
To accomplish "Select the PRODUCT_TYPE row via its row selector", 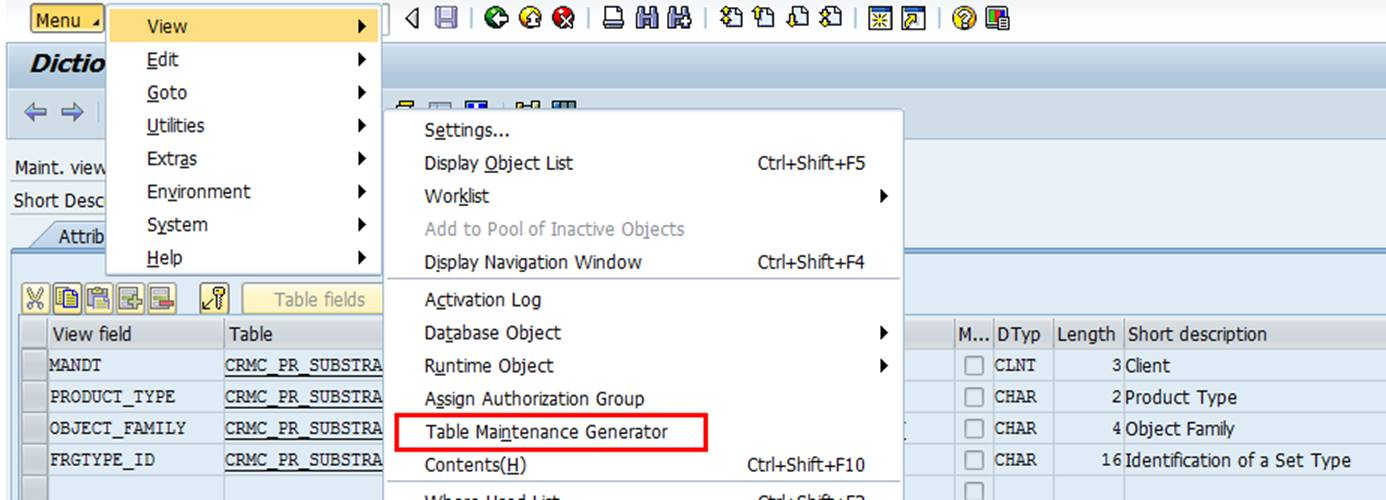I will click(x=34, y=397).
